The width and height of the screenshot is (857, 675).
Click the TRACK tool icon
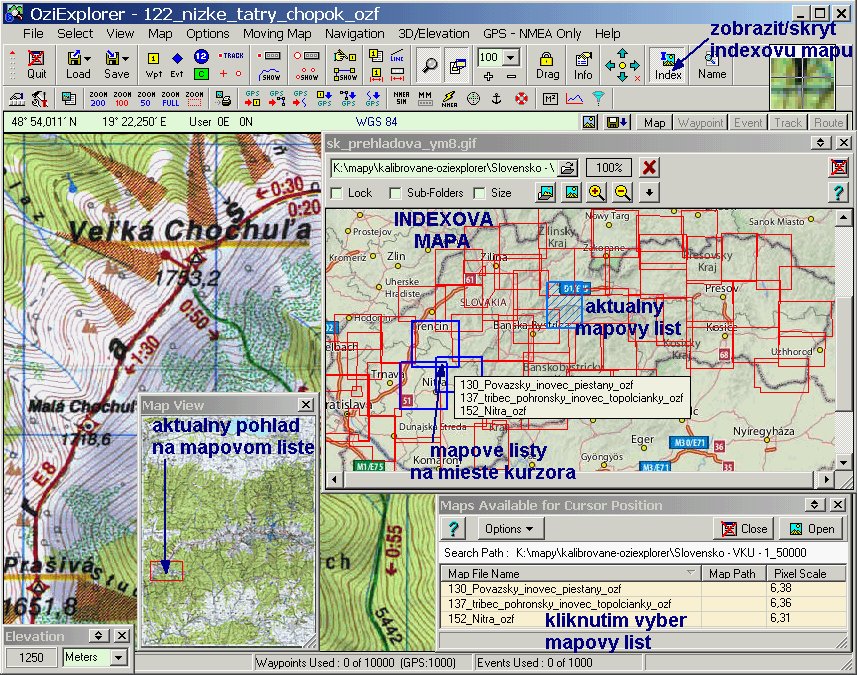click(x=231, y=56)
